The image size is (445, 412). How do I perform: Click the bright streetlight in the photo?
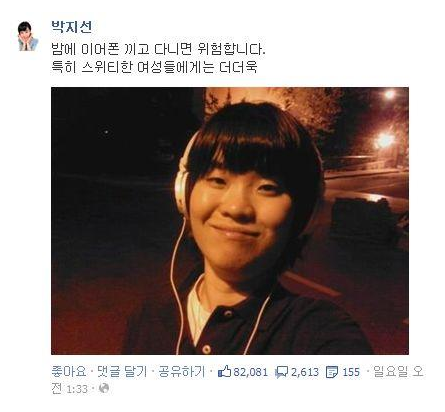(x=385, y=140)
